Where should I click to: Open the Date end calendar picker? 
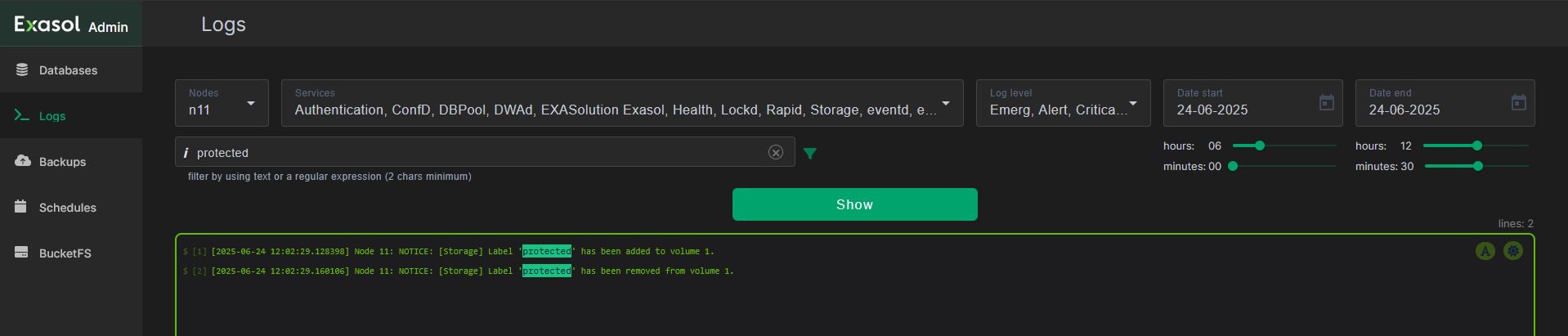coord(1519,102)
